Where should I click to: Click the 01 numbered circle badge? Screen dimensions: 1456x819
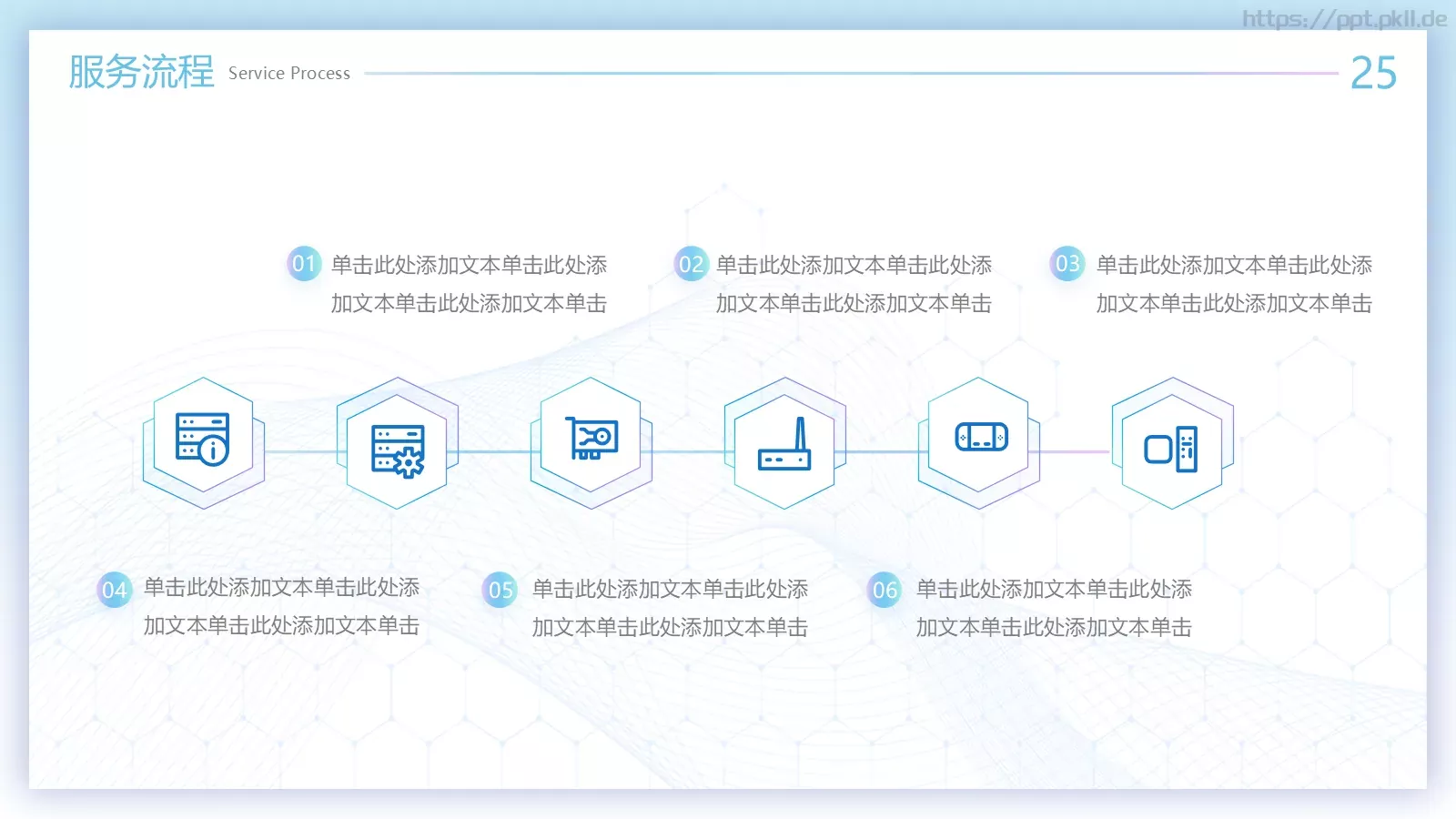(304, 264)
